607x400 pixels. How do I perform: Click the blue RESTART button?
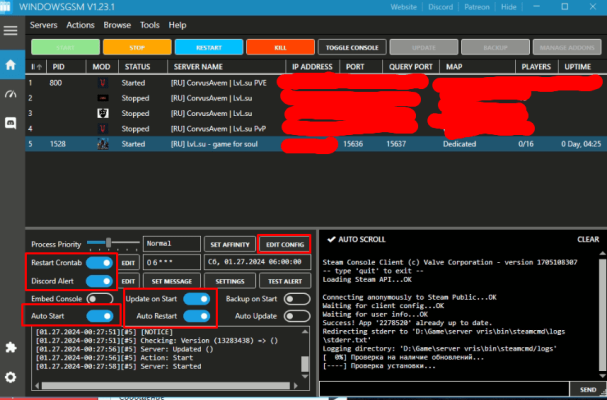pyautogui.click(x=209, y=47)
